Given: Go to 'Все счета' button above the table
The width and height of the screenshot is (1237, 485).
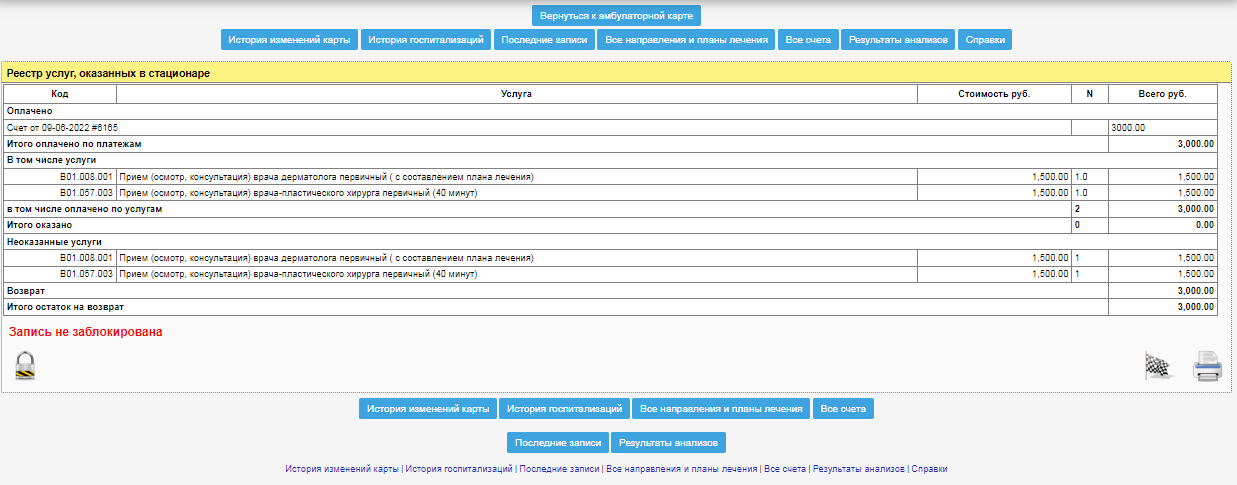Looking at the screenshot, I should tap(808, 40).
